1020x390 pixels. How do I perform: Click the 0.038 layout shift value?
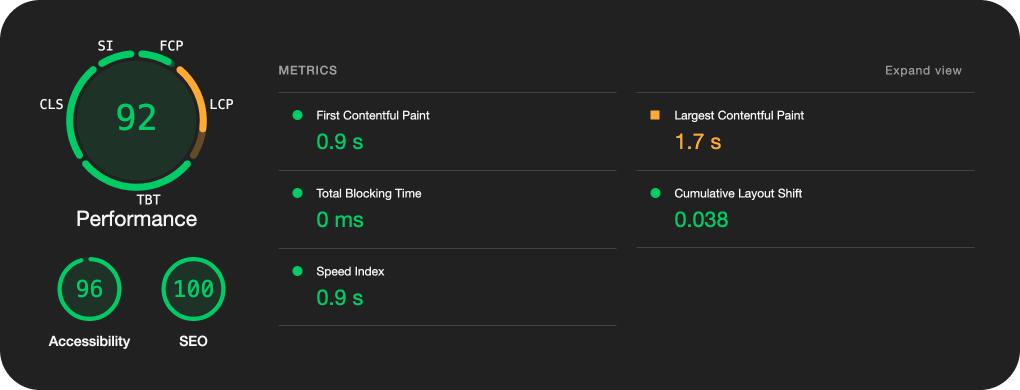(701, 220)
